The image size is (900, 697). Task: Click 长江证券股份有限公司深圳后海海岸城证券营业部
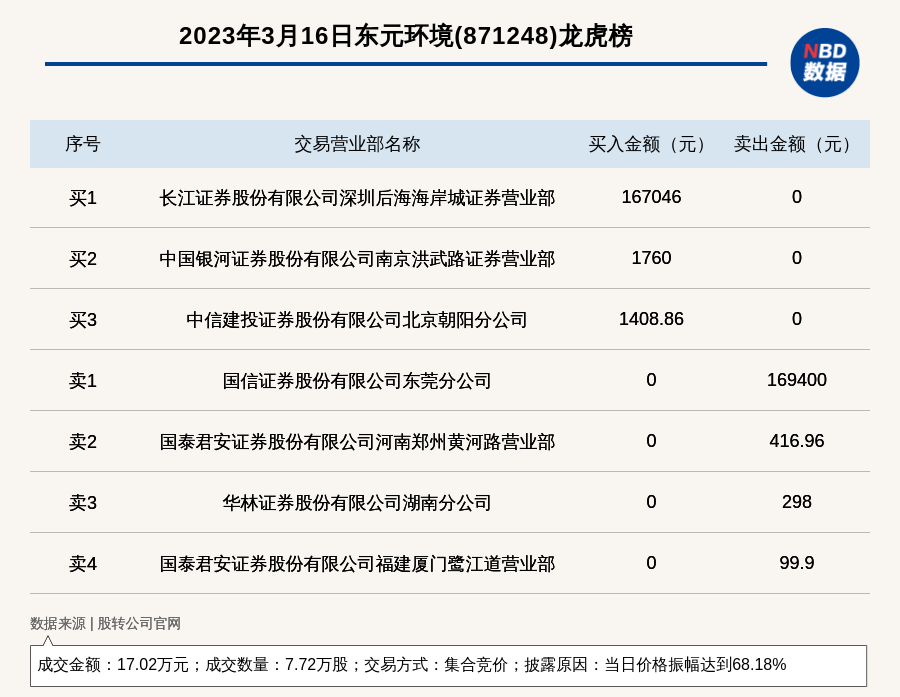(x=357, y=198)
